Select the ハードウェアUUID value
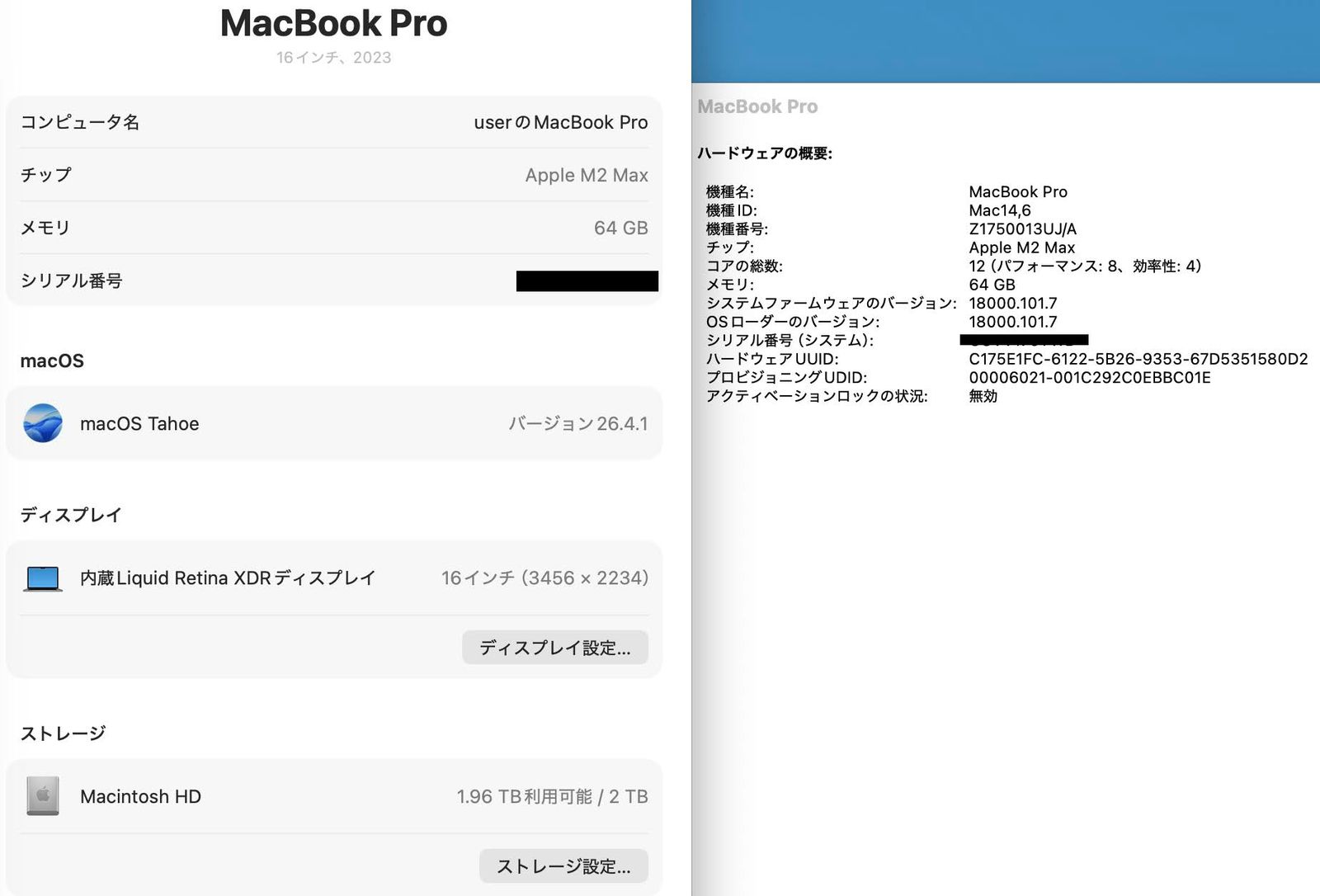Screen dimensions: 1320x896 (x=1138, y=359)
